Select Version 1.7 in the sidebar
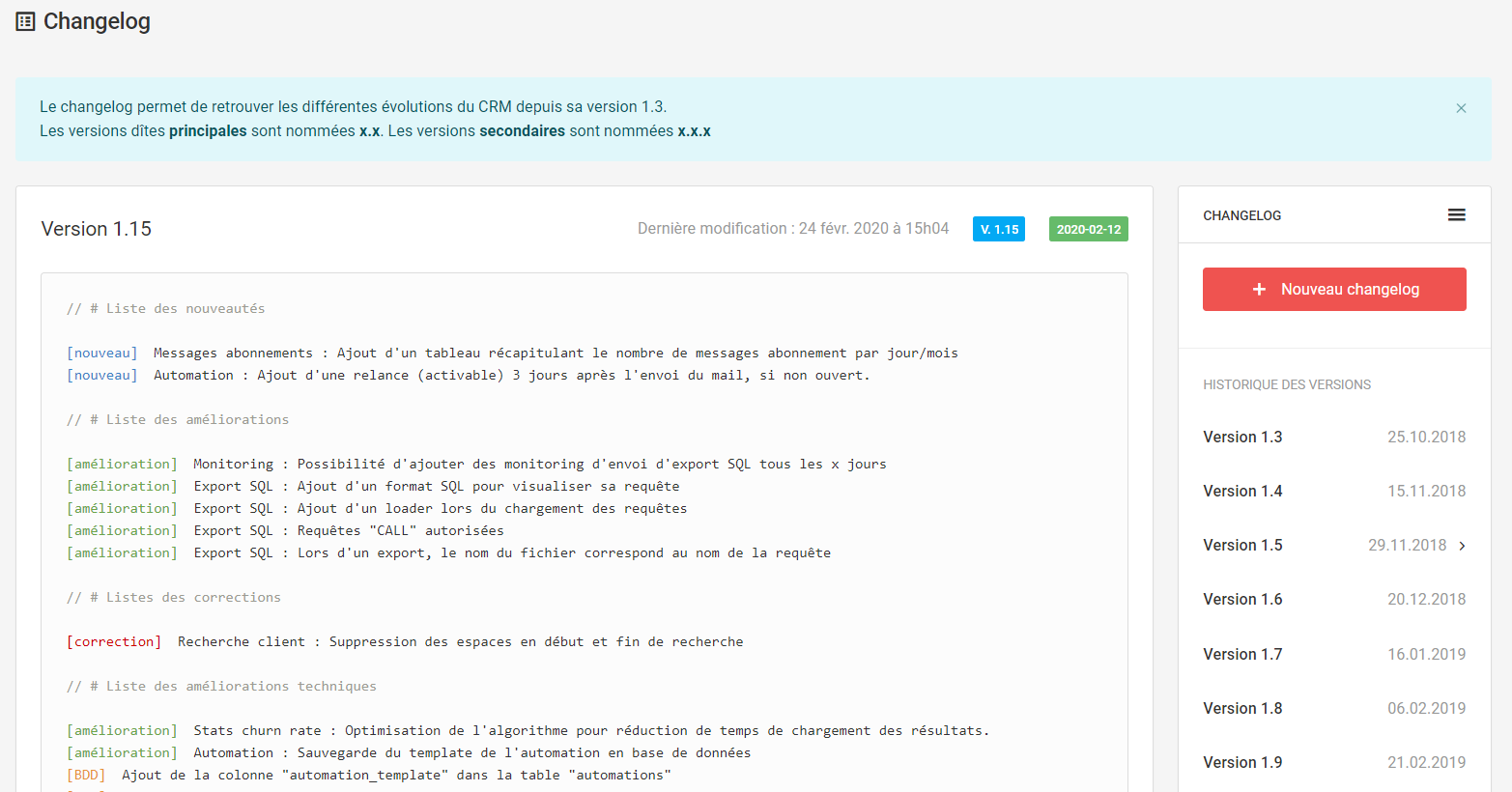Image resolution: width=1512 pixels, height=792 pixels. (1242, 654)
